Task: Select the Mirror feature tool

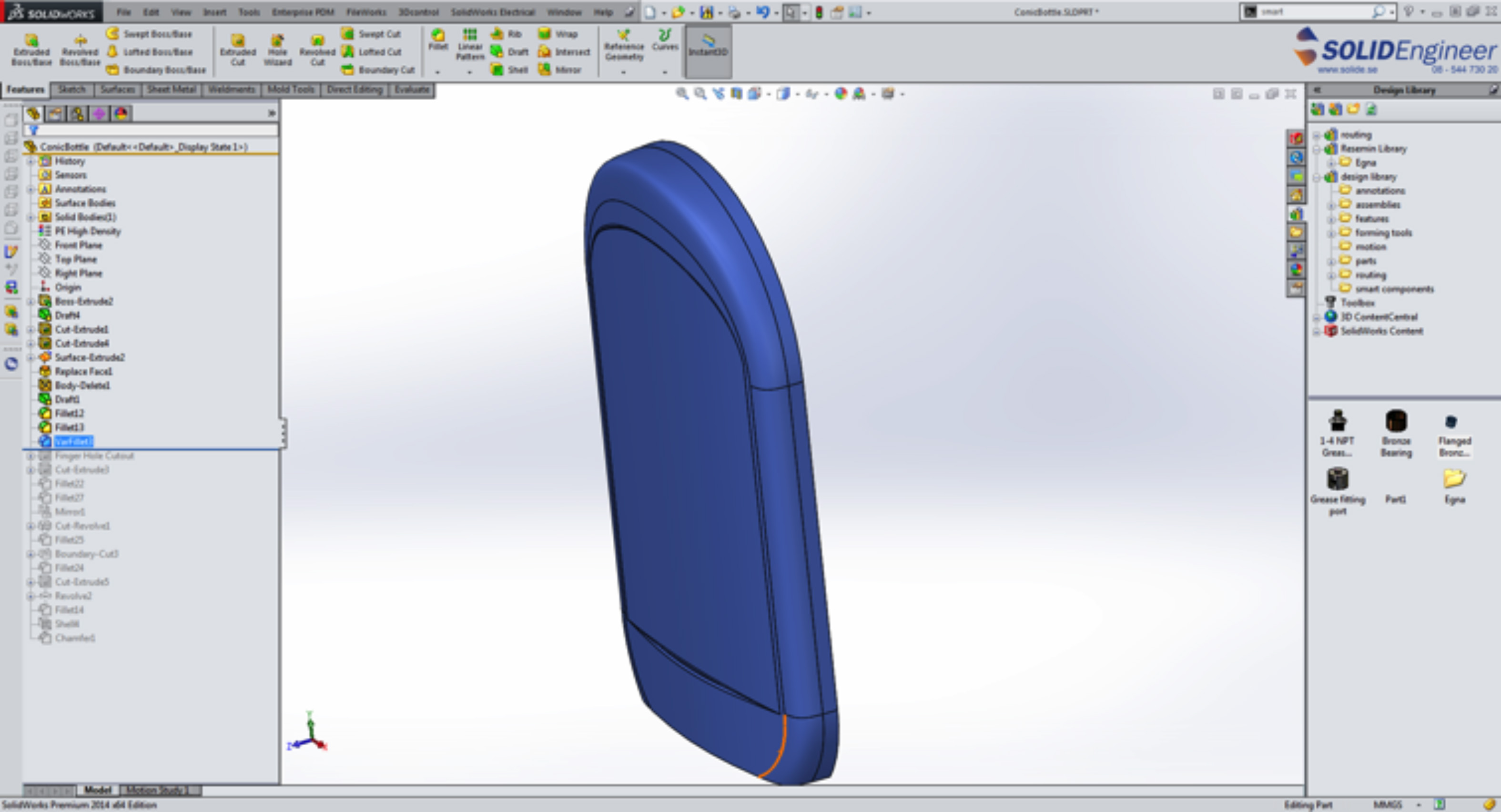Action: pos(545,70)
